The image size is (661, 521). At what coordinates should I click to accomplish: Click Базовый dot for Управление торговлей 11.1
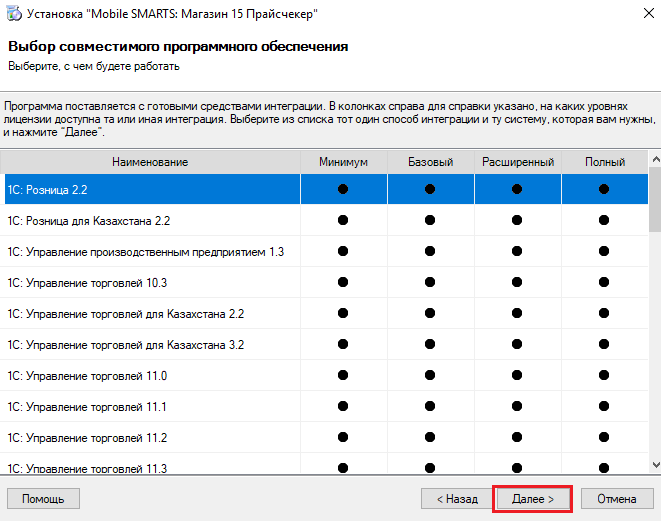(430, 406)
